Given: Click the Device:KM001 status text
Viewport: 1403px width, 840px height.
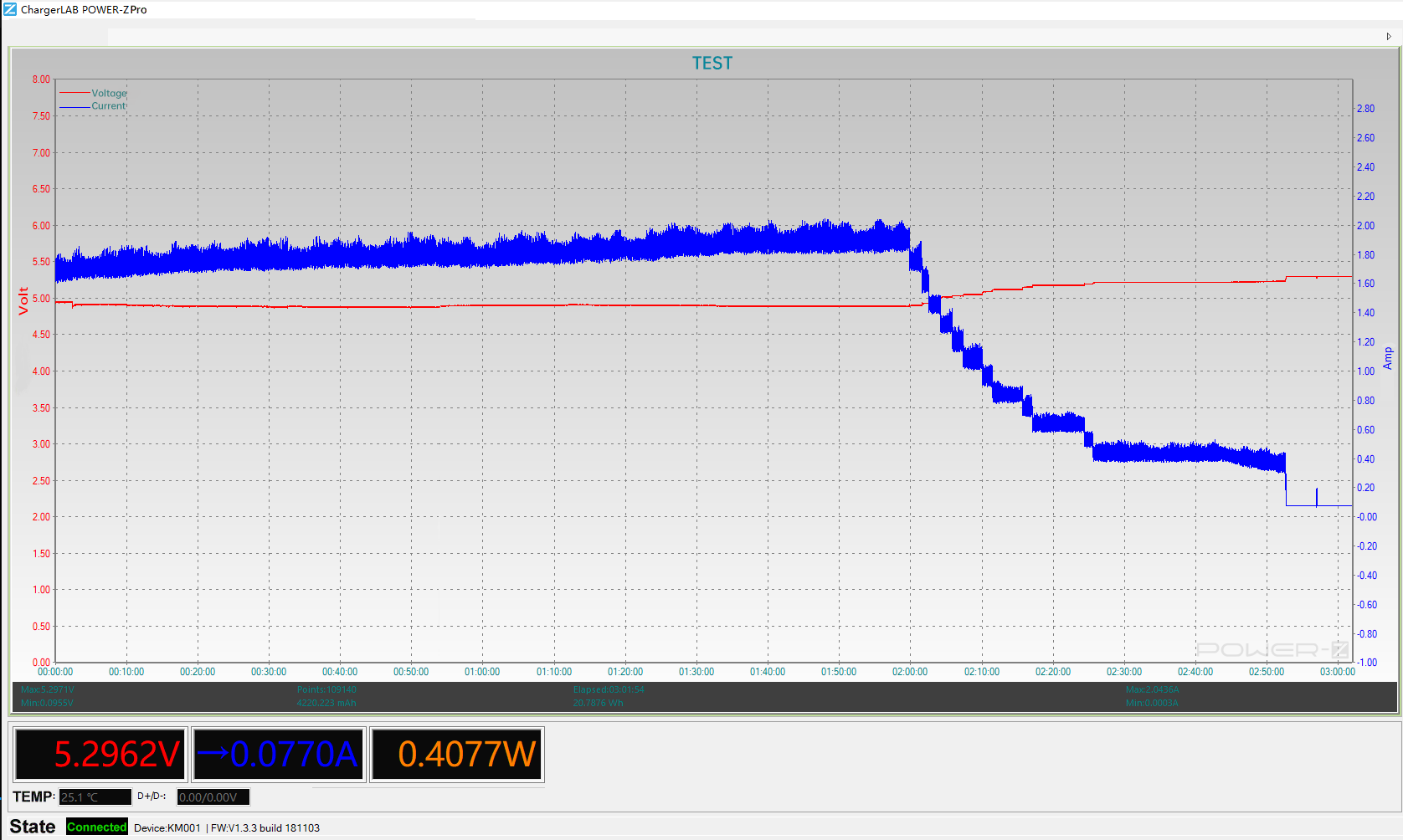Looking at the screenshot, I should [167, 828].
